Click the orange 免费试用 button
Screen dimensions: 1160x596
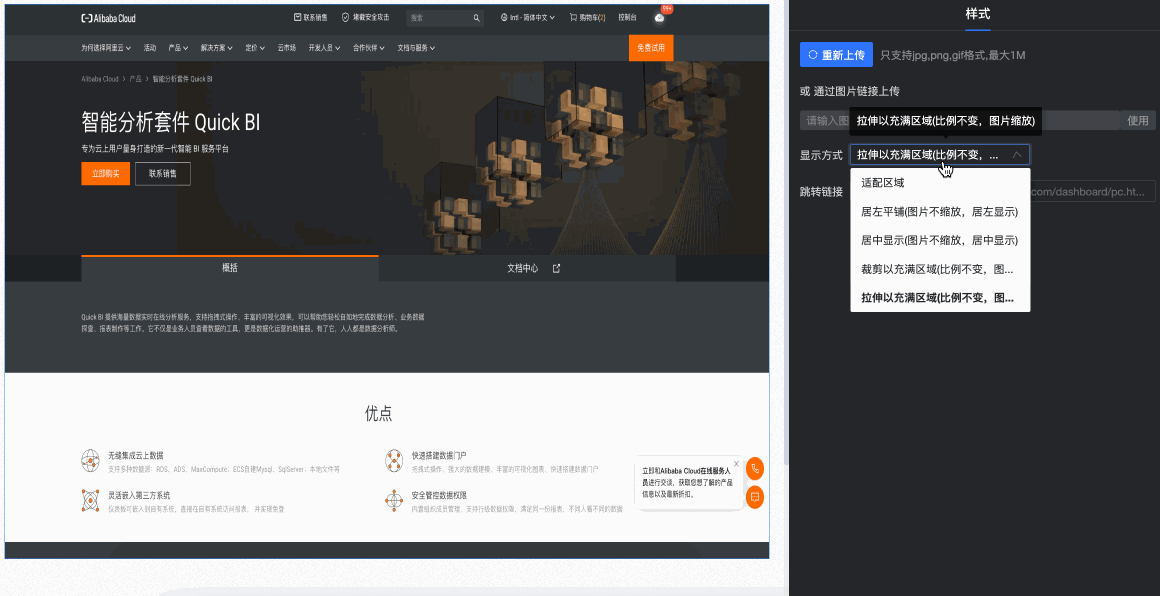pyautogui.click(x=650, y=48)
